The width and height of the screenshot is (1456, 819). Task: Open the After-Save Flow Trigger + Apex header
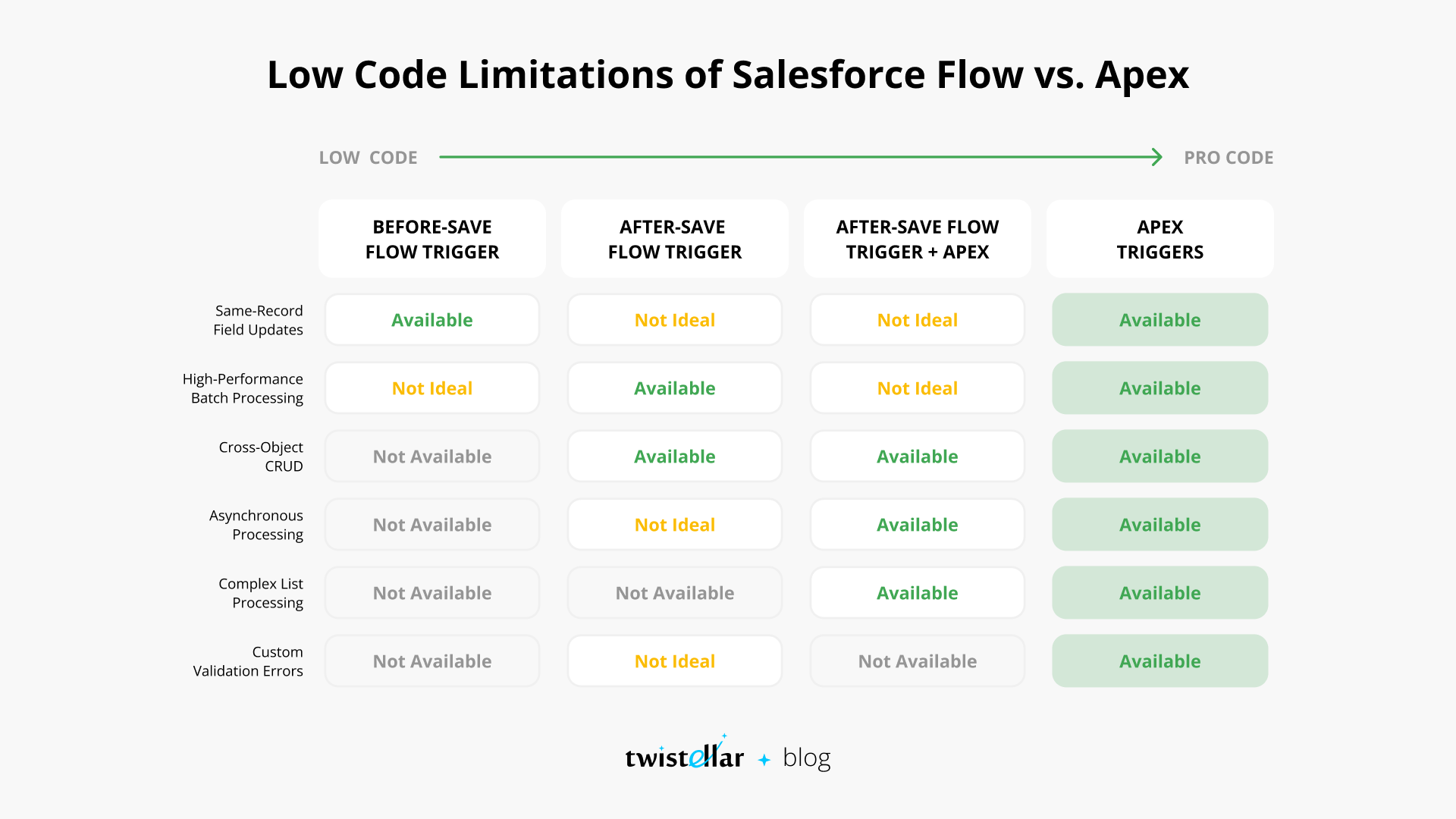click(x=918, y=239)
